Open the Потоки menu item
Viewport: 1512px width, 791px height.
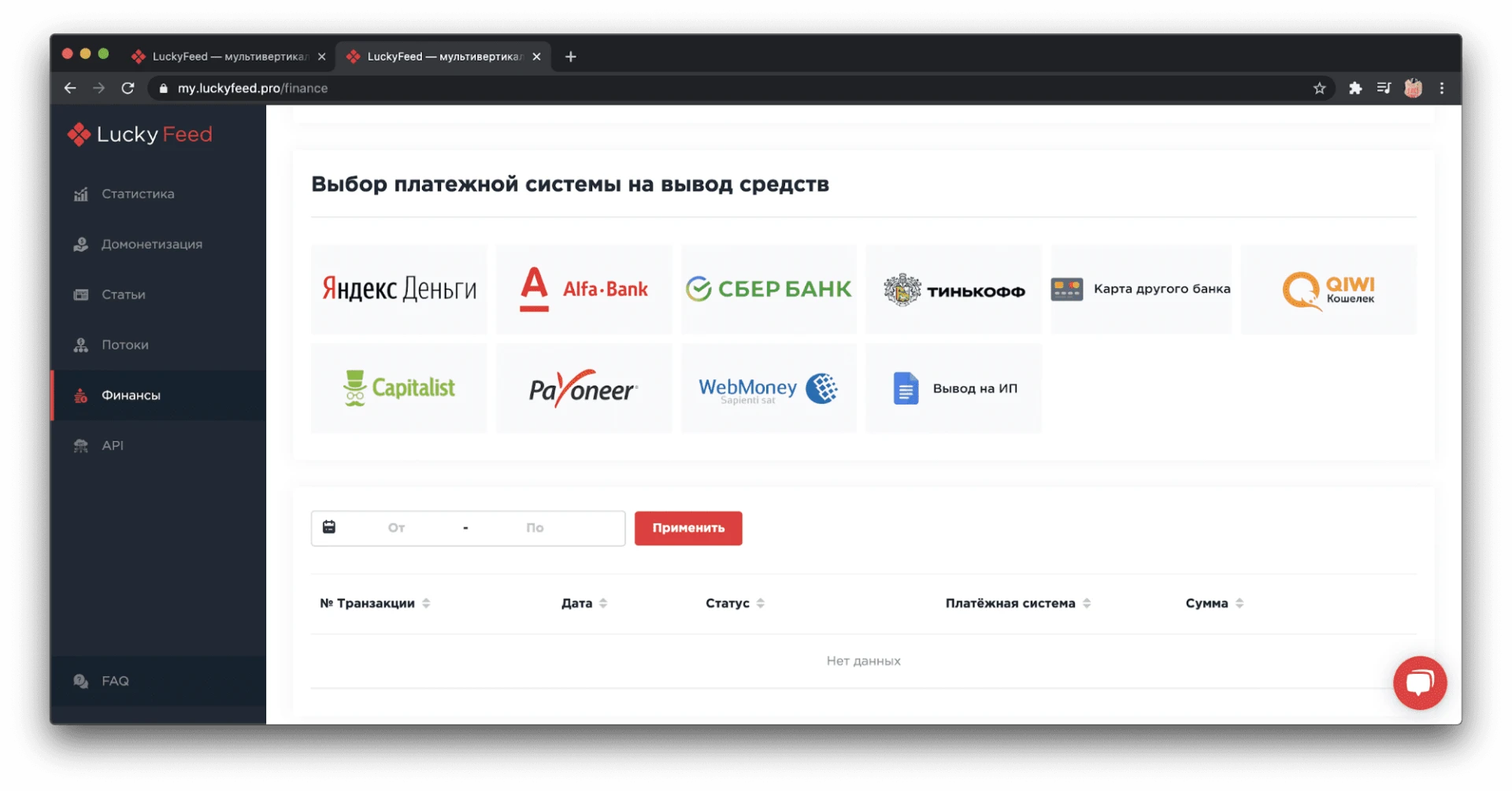point(159,346)
